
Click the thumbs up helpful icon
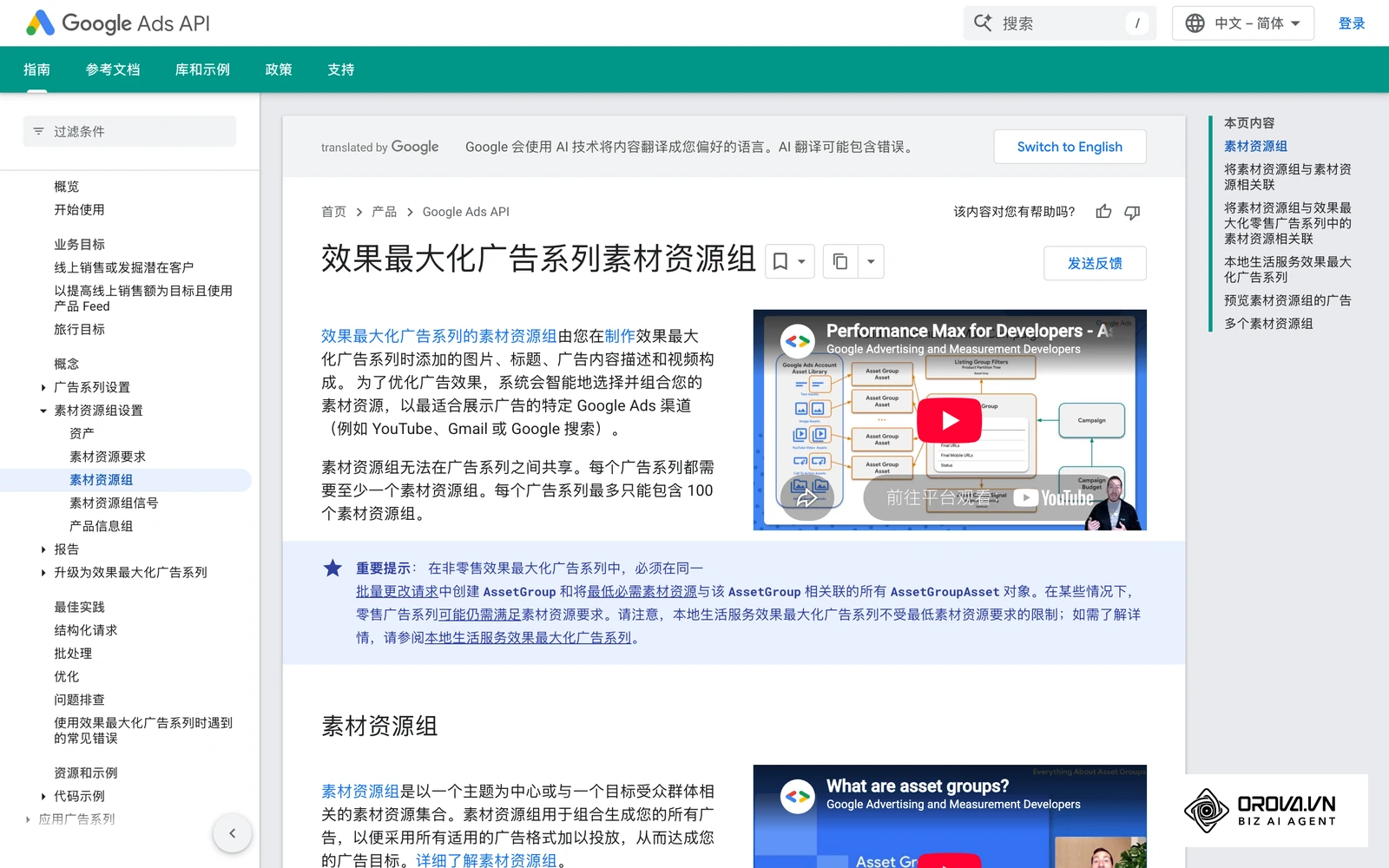(1103, 212)
